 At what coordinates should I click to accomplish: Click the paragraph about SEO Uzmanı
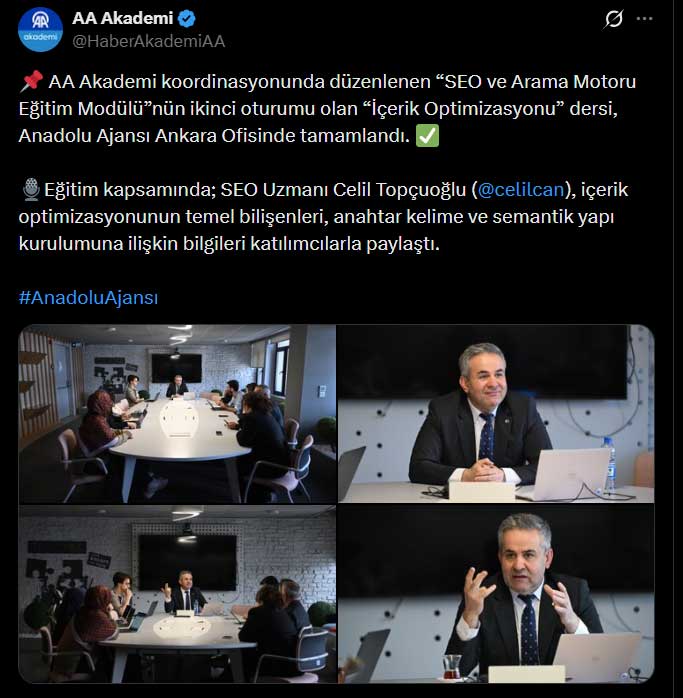(323, 217)
